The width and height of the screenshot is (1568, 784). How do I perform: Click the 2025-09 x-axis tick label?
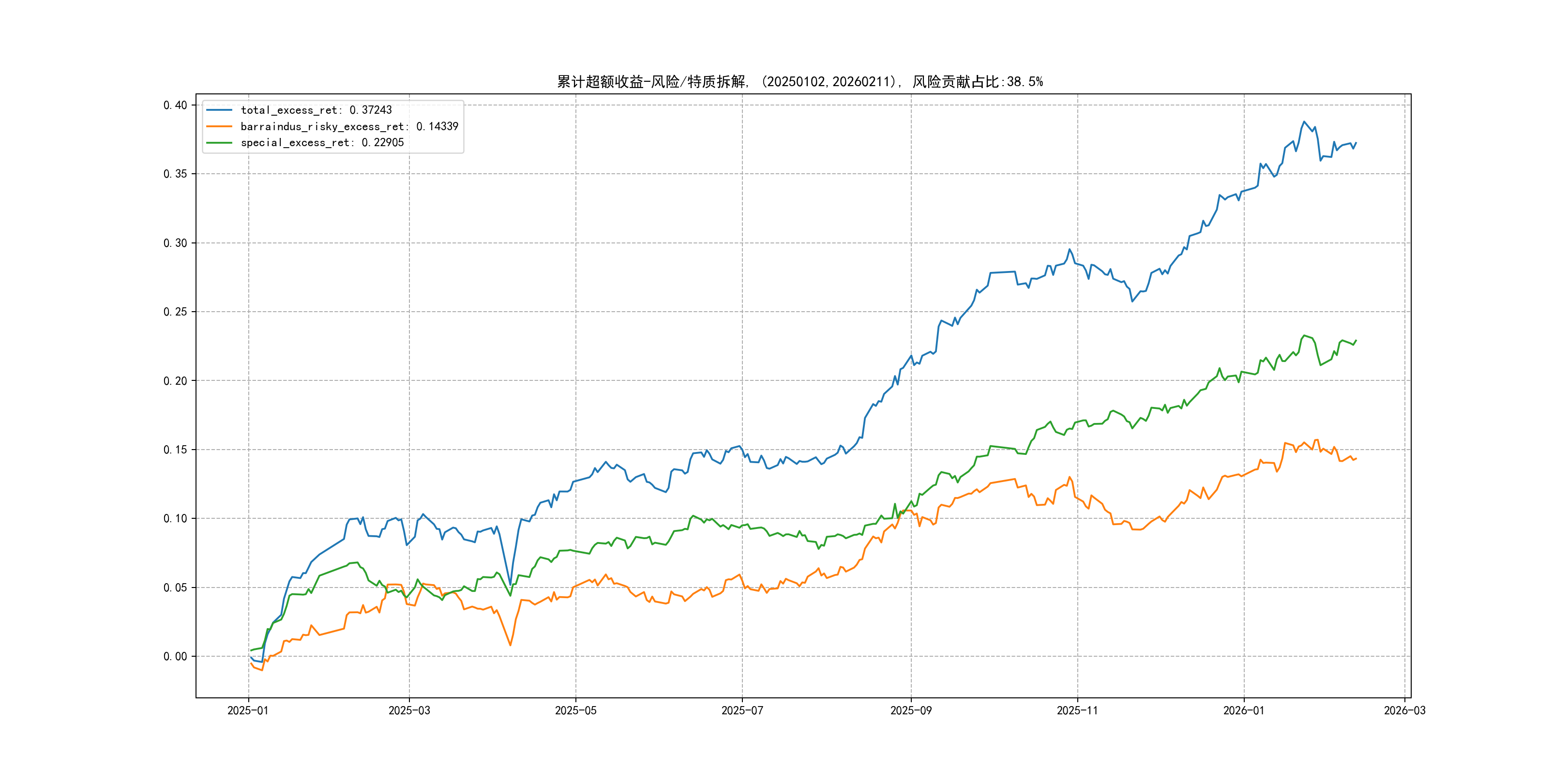tap(911, 710)
